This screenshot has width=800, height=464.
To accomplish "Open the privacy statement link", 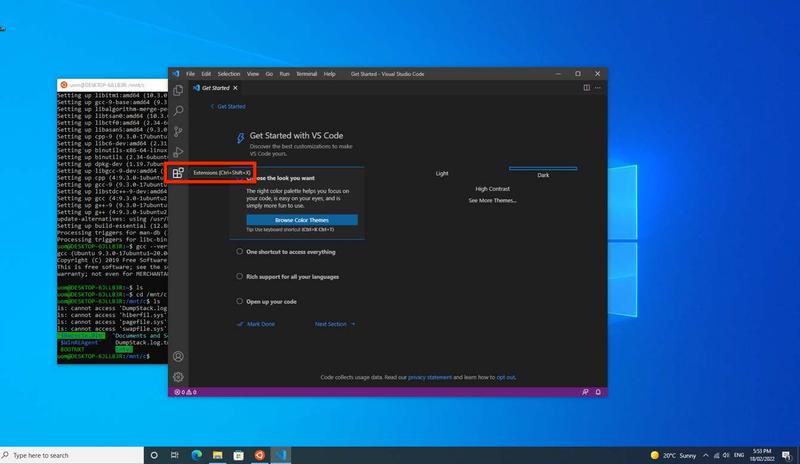I will pos(430,377).
